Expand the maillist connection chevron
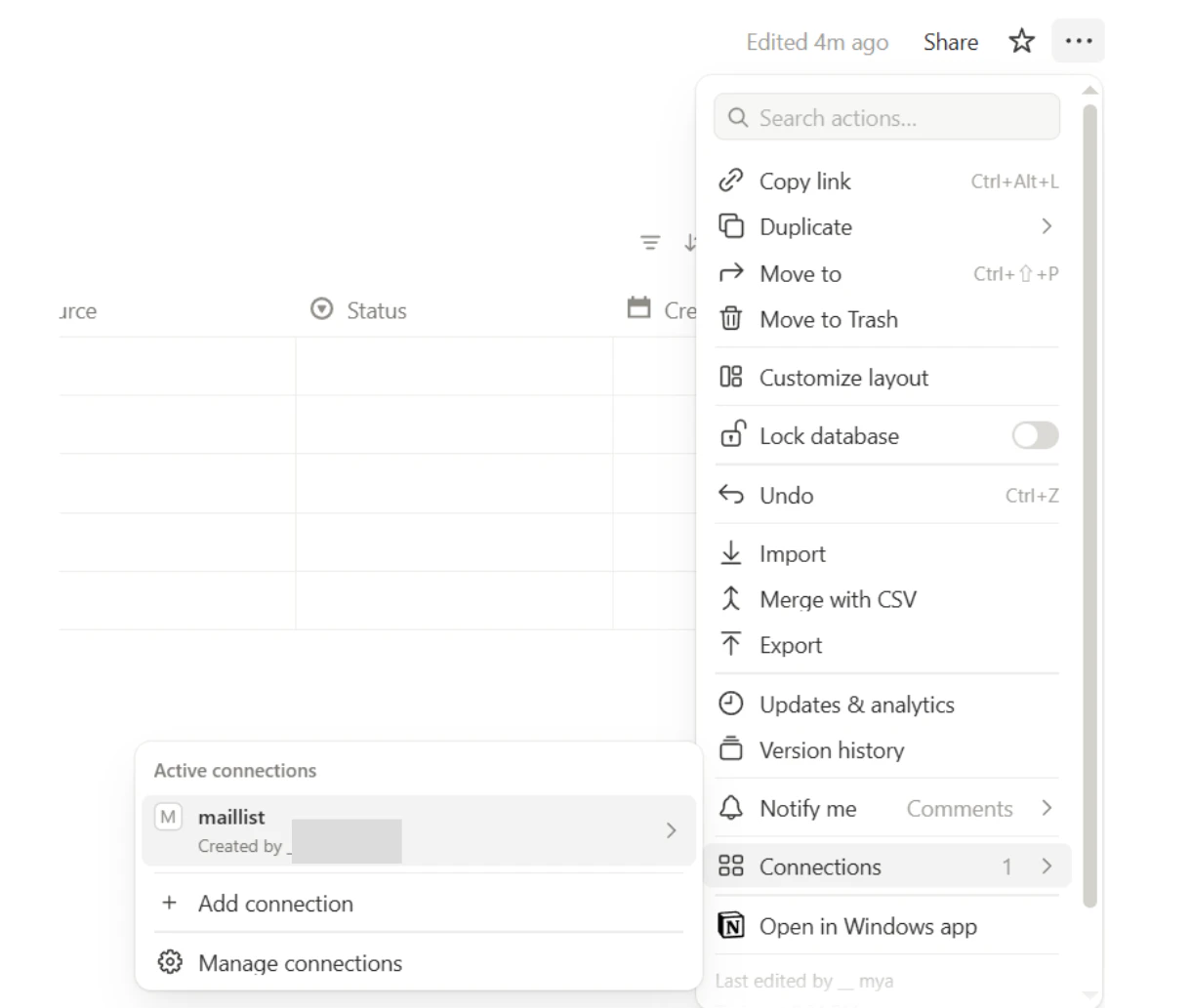1191x1008 pixels. (x=671, y=830)
